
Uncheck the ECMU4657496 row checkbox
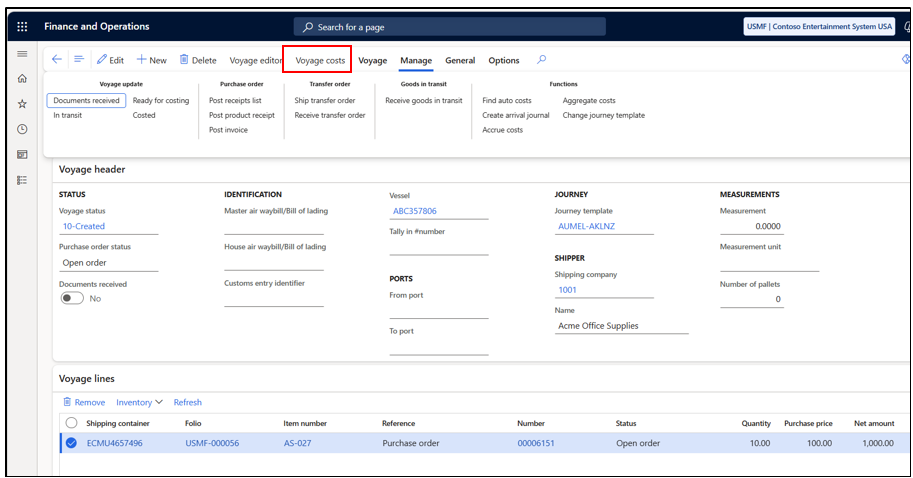pyautogui.click(x=71, y=443)
